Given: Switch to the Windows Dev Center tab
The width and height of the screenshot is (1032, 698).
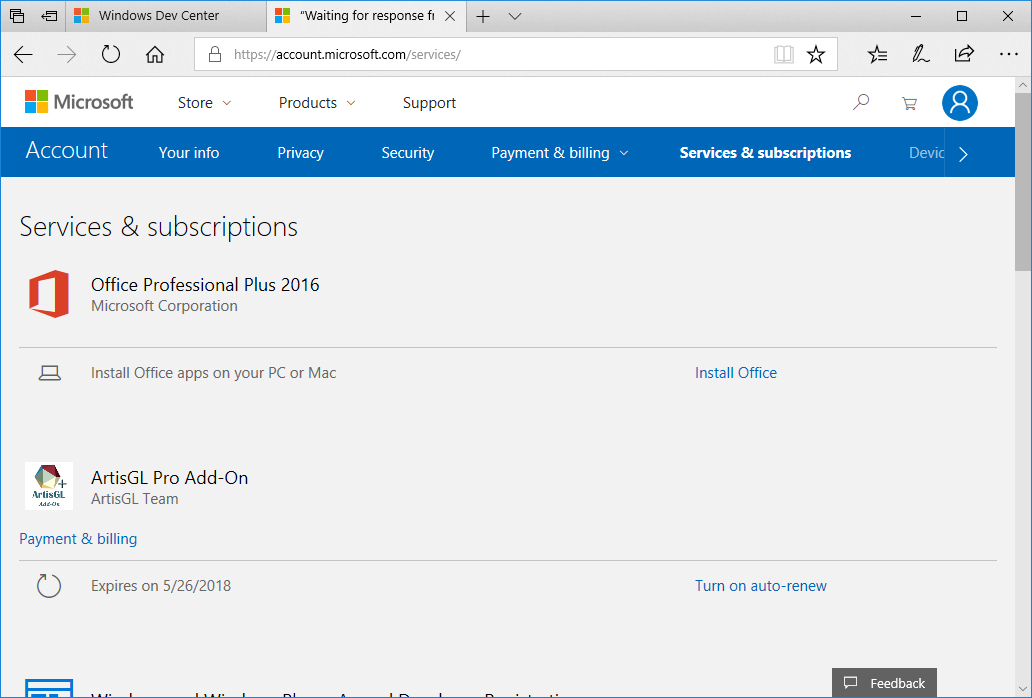Looking at the screenshot, I should [167, 16].
